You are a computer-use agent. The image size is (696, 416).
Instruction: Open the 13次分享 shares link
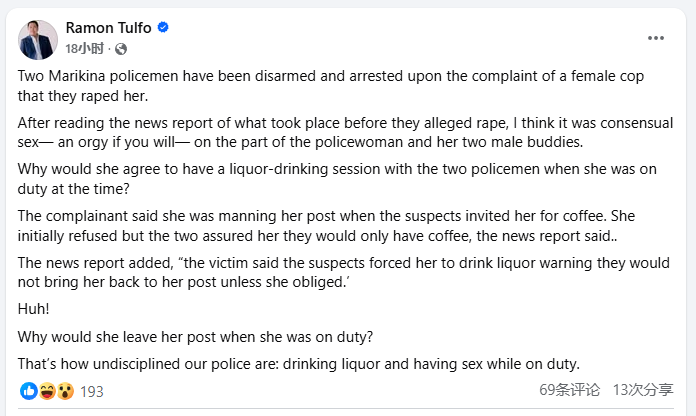pyautogui.click(x=643, y=390)
